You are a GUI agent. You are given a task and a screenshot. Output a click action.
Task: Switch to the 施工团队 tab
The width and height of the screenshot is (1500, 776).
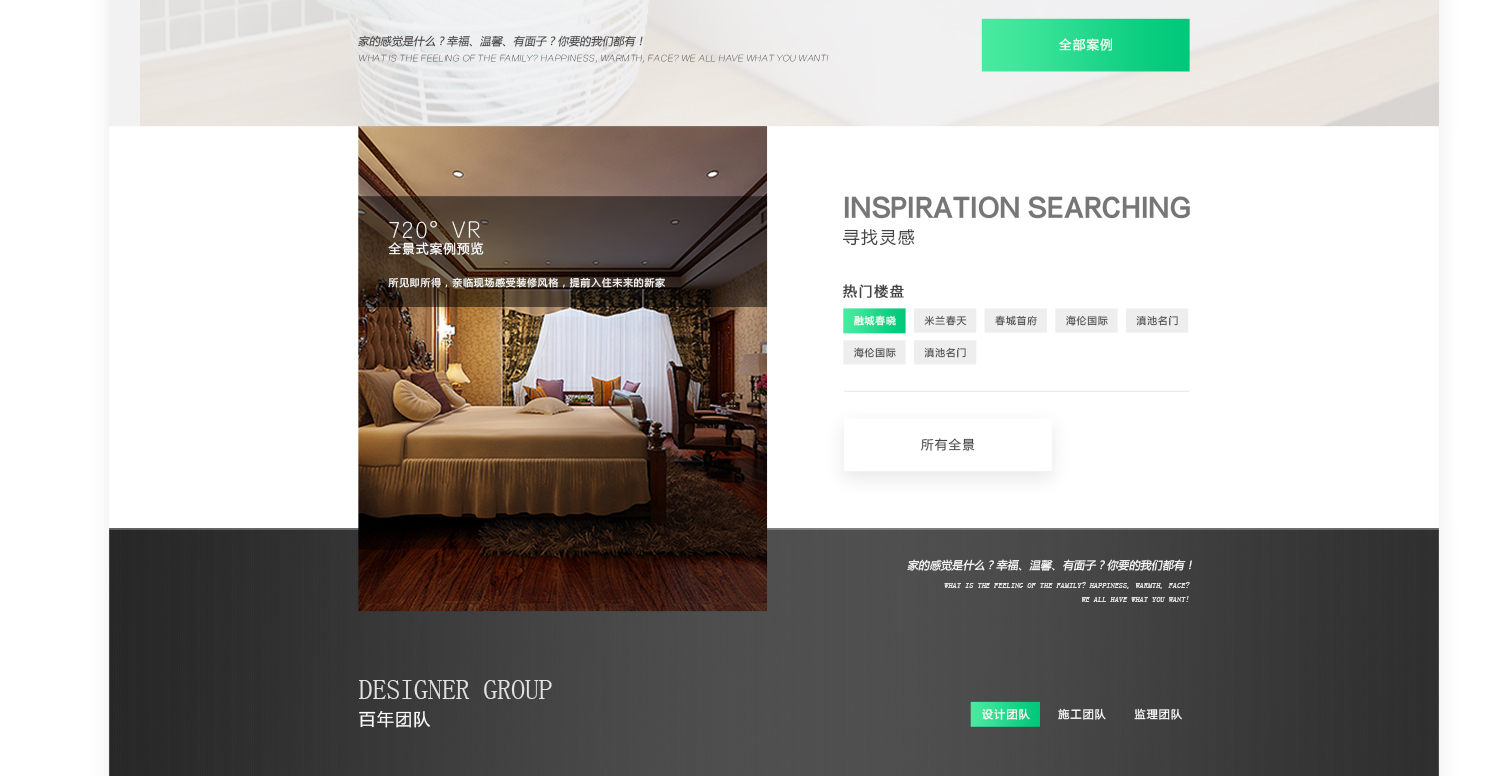pos(1082,714)
